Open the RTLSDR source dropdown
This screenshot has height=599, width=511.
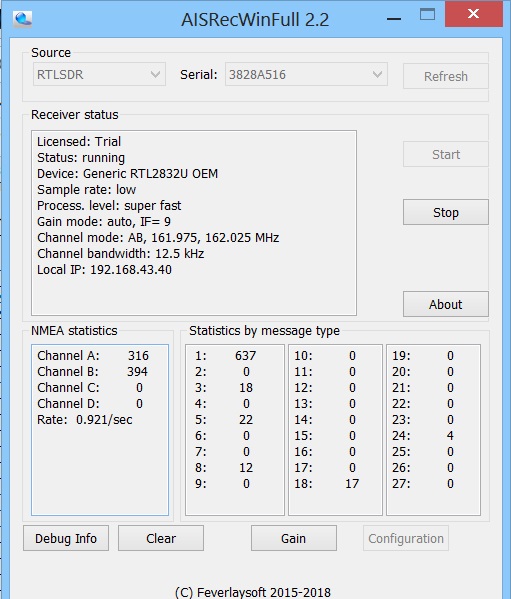click(x=99, y=74)
